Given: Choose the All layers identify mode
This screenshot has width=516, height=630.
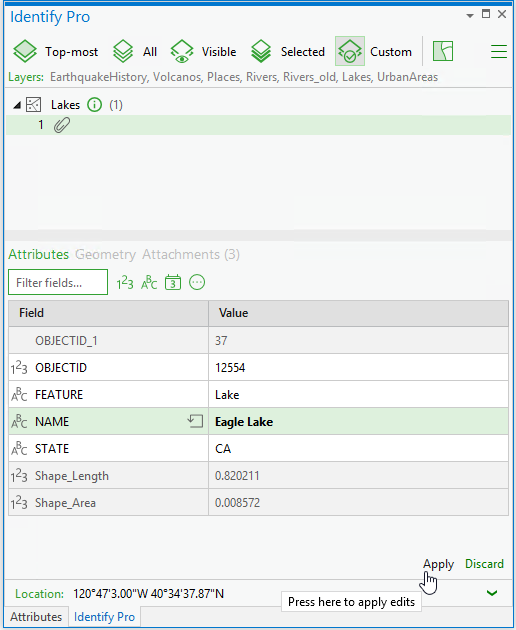Looking at the screenshot, I should (x=135, y=51).
